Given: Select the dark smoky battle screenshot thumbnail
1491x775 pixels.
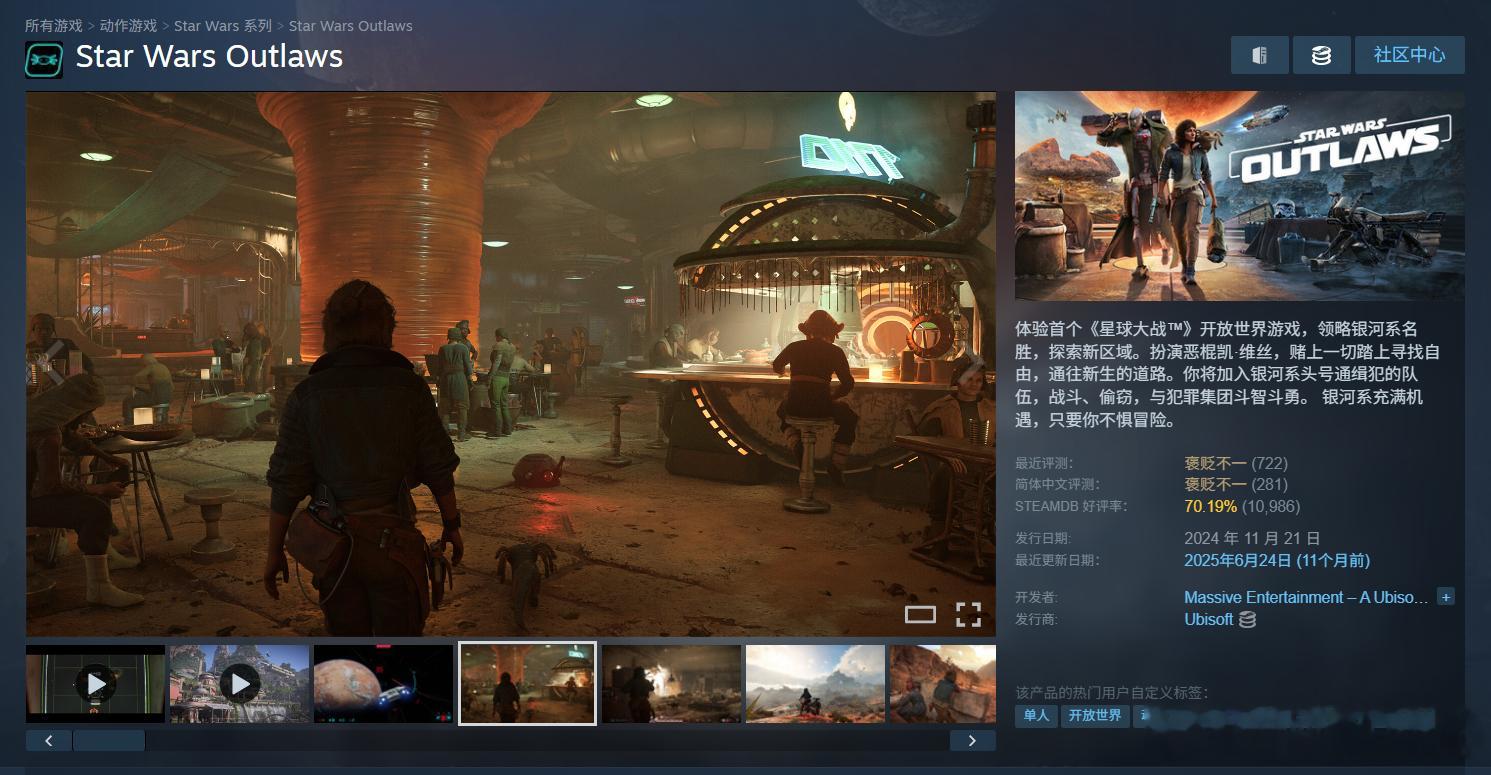Looking at the screenshot, I should 671,683.
